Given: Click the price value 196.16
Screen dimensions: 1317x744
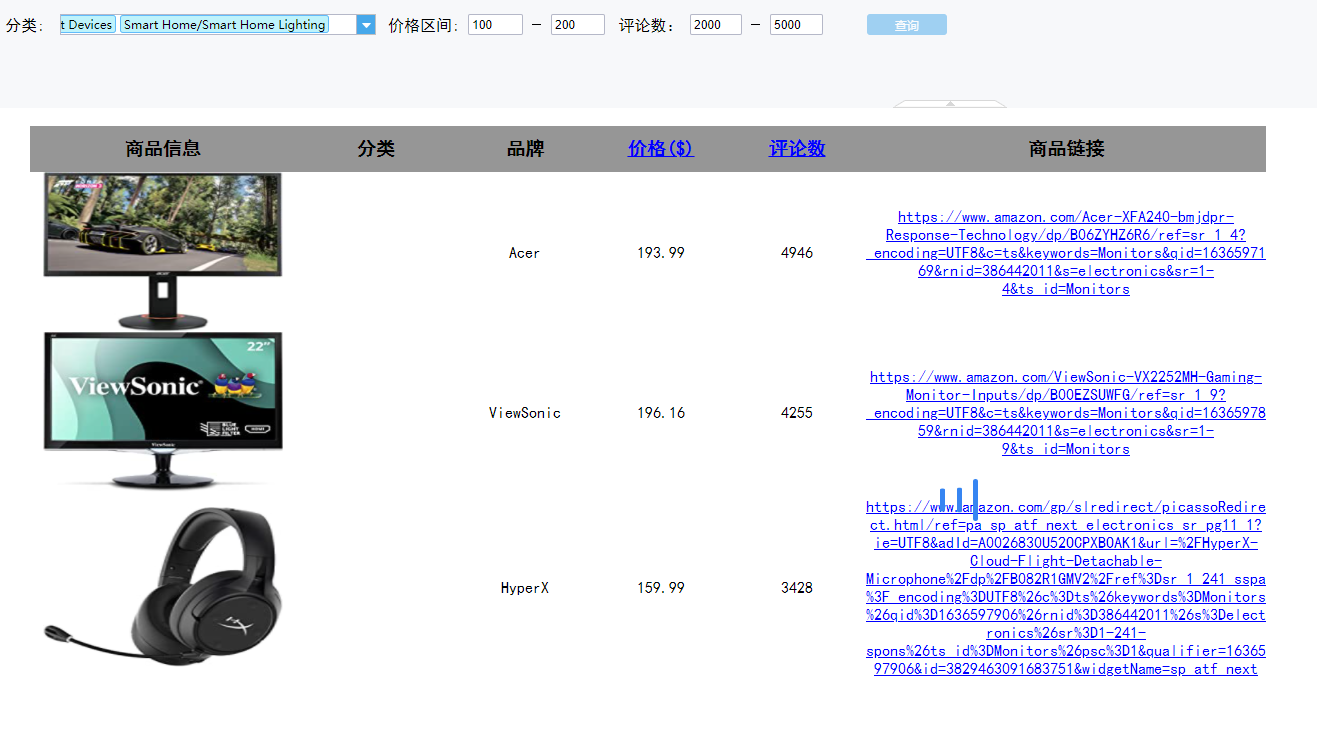Looking at the screenshot, I should click(x=661, y=413).
